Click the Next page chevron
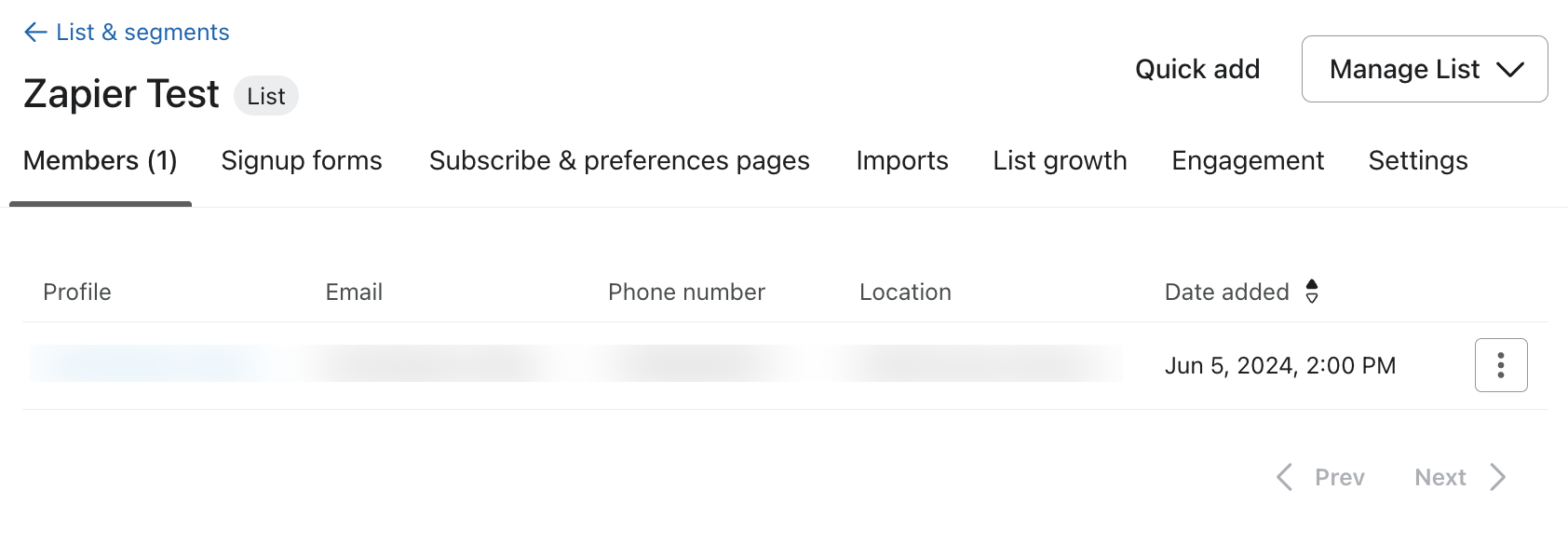1568x544 pixels. point(1498,477)
